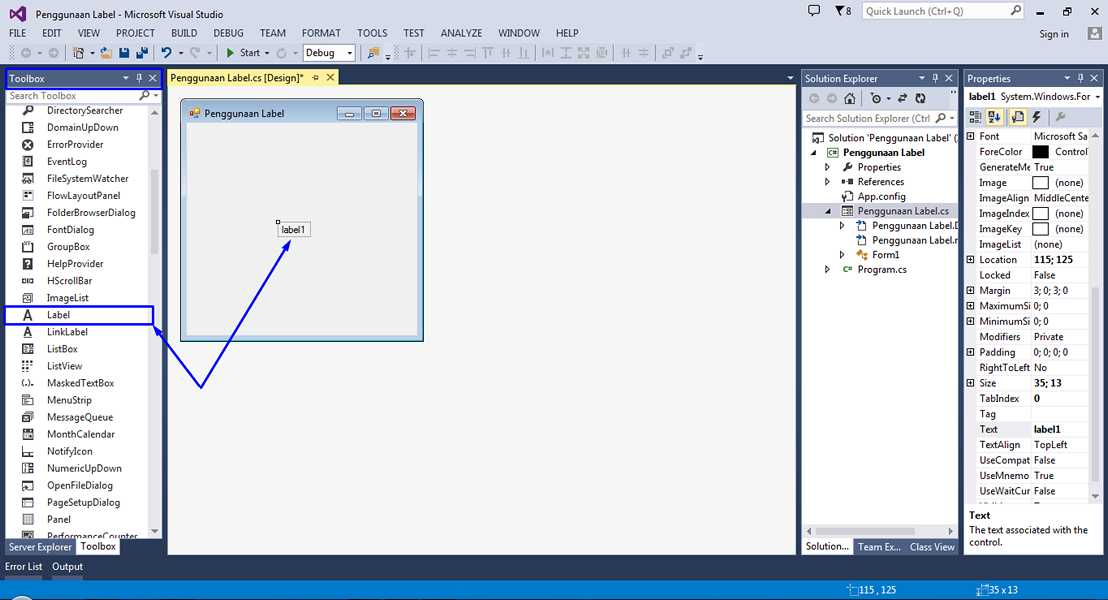
Task: Click the Refresh icon in Solution Explorer
Action: pyautogui.click(x=920, y=98)
